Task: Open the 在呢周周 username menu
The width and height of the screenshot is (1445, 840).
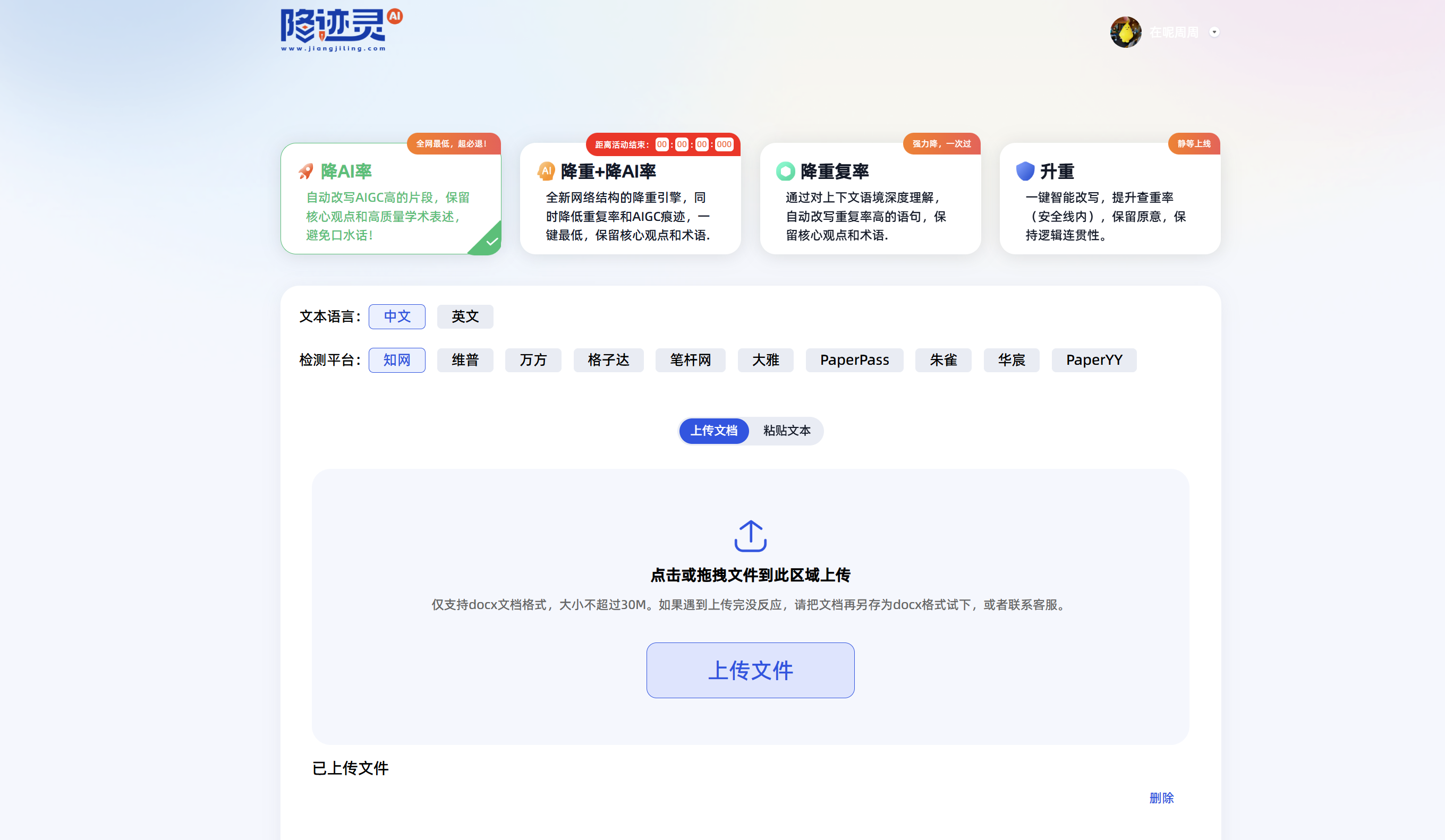Action: pos(1173,32)
